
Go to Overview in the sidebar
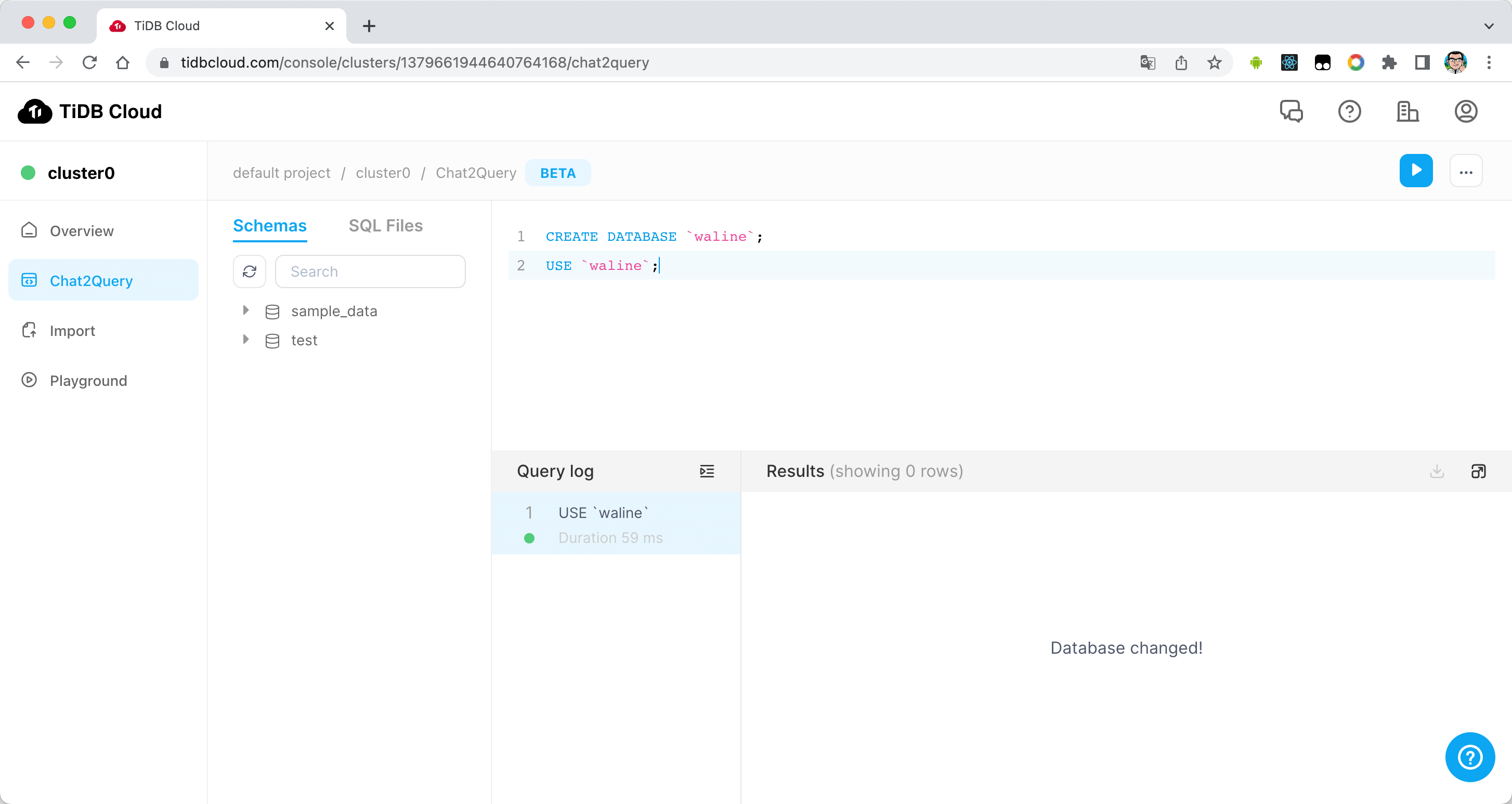point(82,231)
